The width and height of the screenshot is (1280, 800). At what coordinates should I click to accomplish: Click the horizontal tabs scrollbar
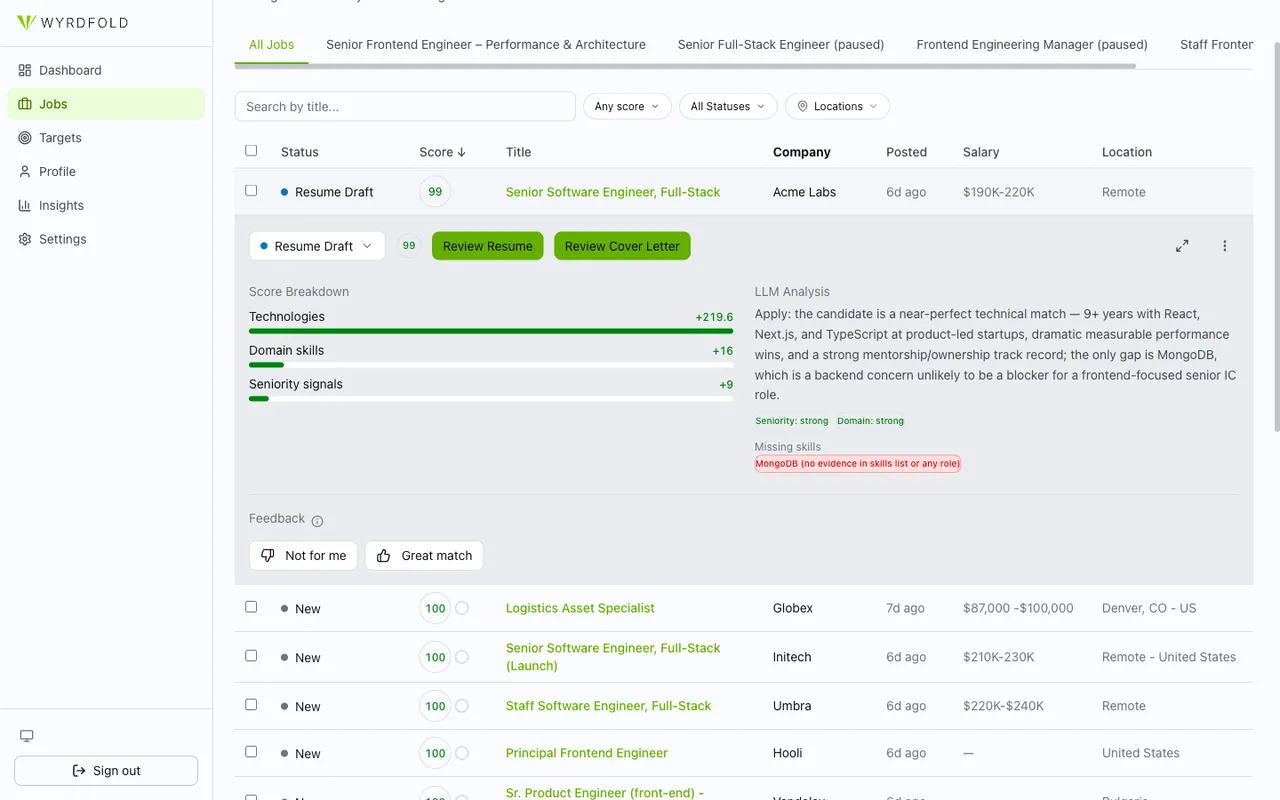pyautogui.click(x=685, y=66)
